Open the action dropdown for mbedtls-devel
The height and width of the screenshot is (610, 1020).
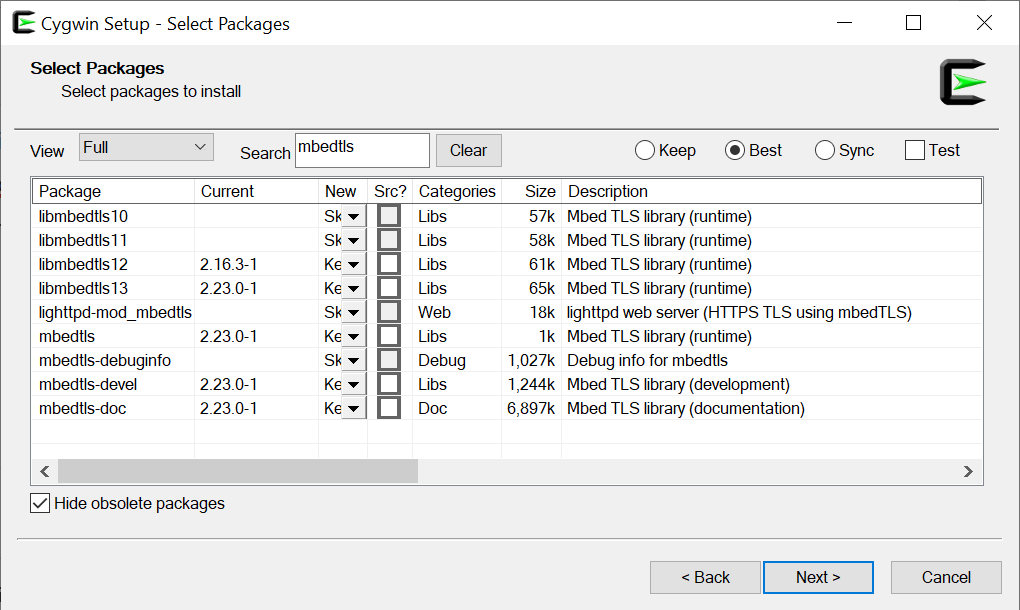click(x=354, y=384)
